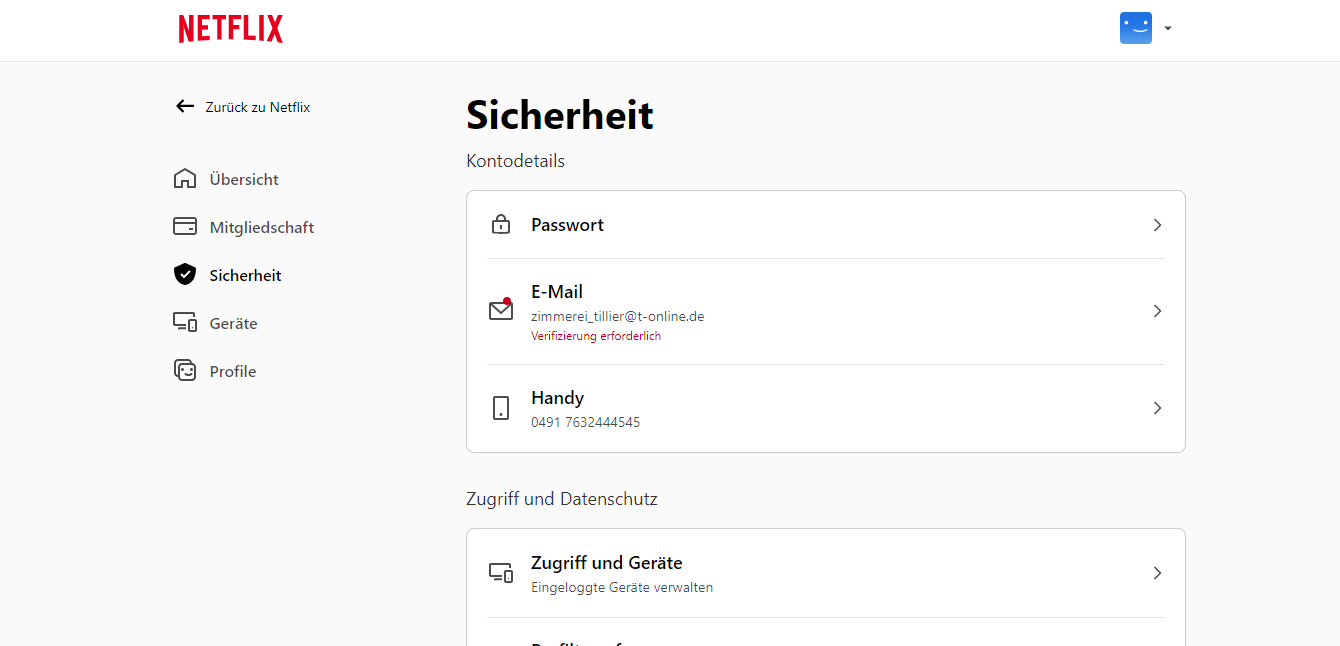Image resolution: width=1340 pixels, height=646 pixels.
Task: Open the profile dropdown arrow at top right
Action: (x=1168, y=28)
